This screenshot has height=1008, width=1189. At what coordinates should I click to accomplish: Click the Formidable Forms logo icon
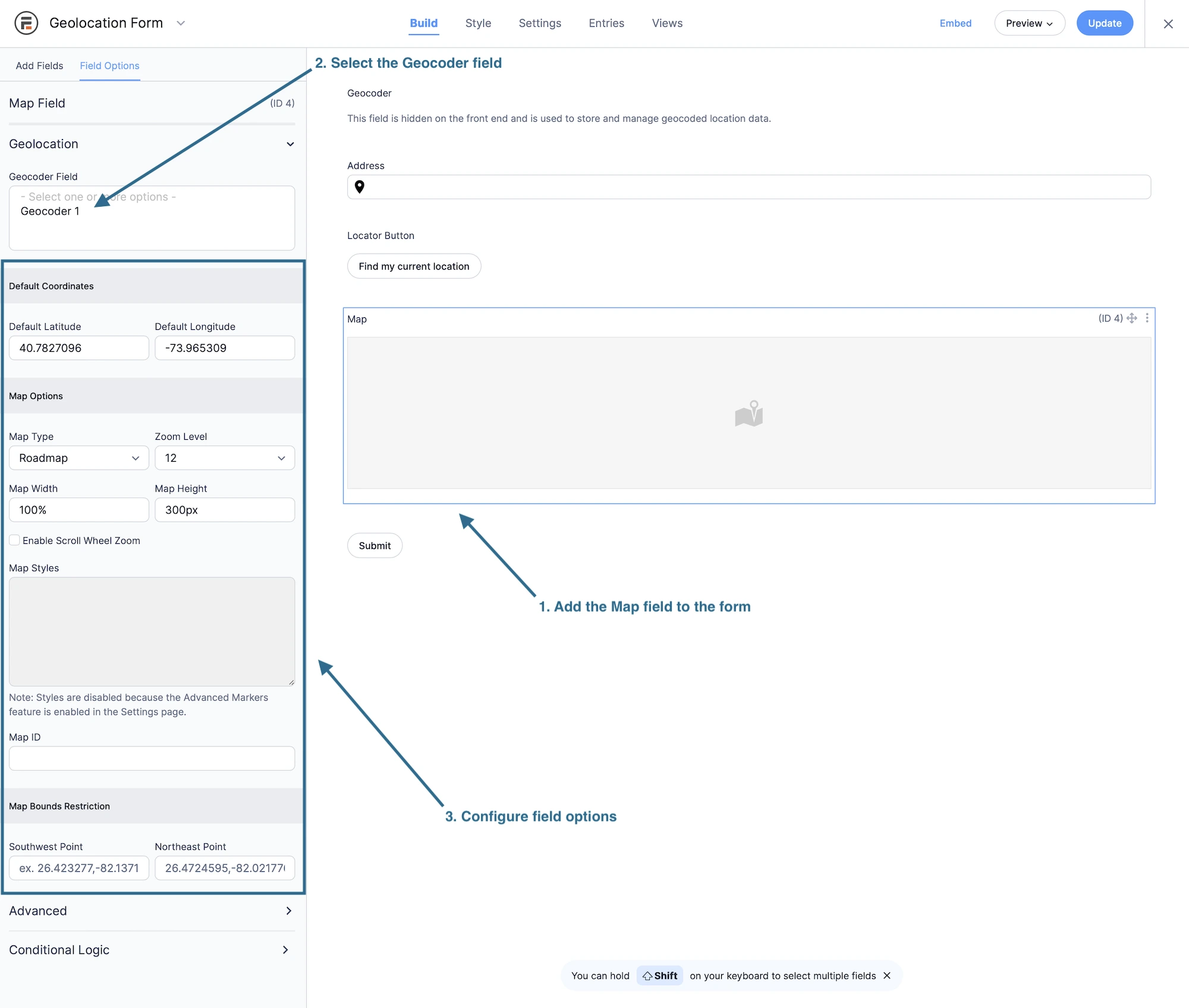pos(26,23)
